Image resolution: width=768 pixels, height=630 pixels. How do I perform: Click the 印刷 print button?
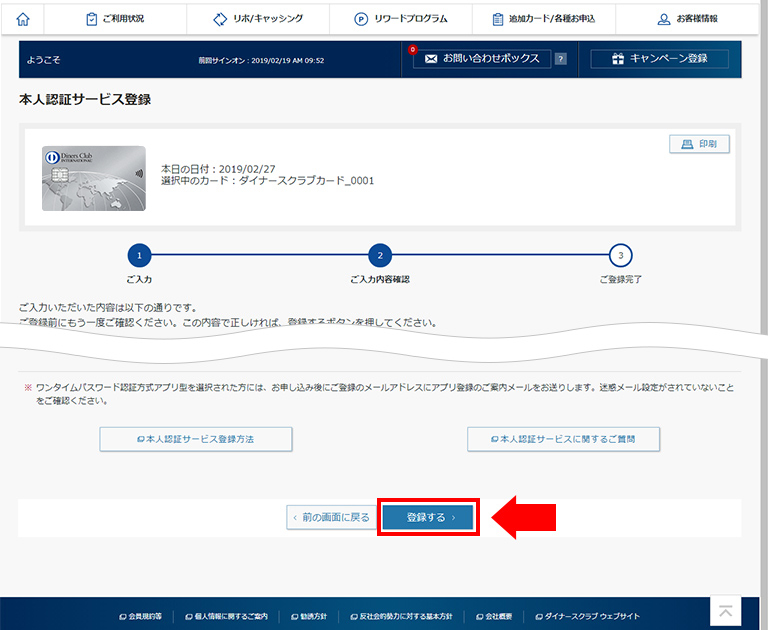coord(699,145)
